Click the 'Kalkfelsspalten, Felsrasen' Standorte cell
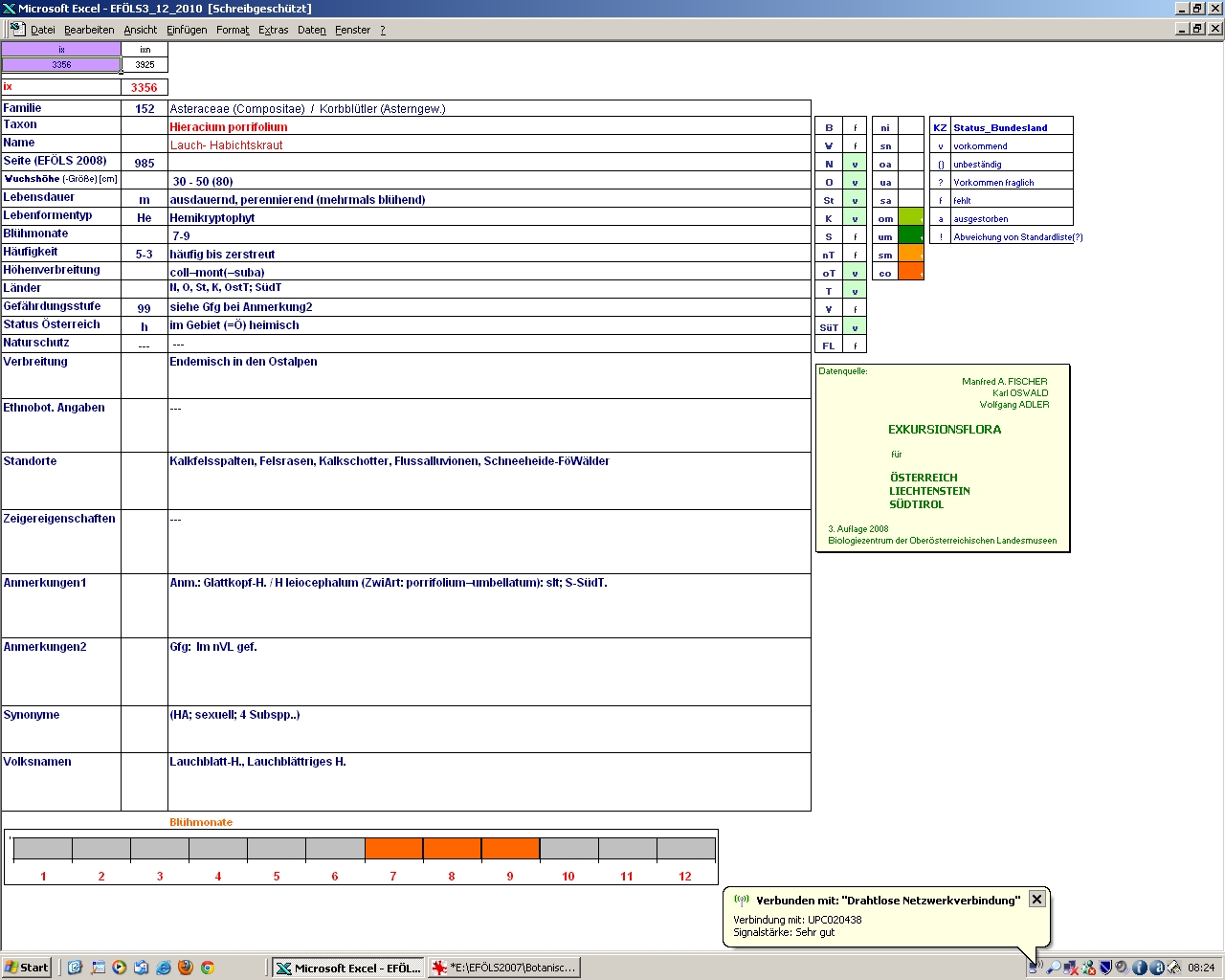Viewport: 1225px width, 980px height. 489,480
